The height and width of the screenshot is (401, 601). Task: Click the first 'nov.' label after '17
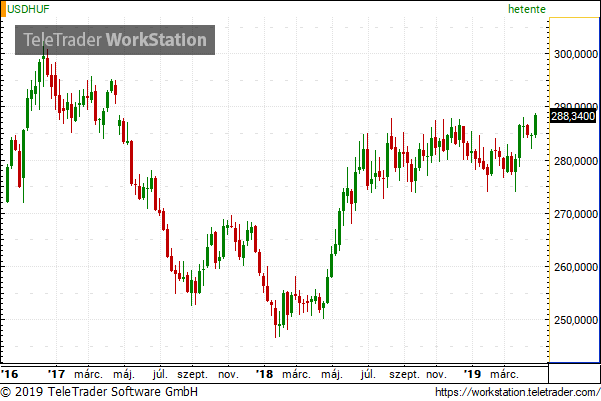click(x=228, y=374)
